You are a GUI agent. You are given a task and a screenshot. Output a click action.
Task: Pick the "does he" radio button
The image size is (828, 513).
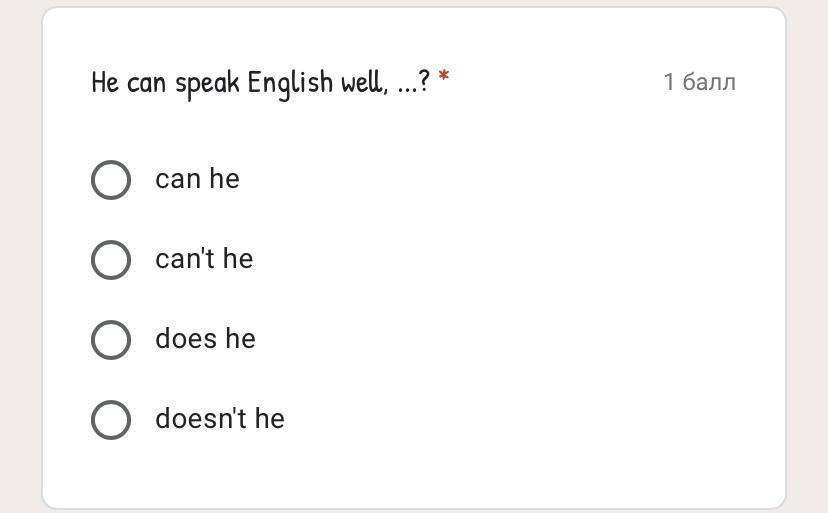[x=111, y=340]
